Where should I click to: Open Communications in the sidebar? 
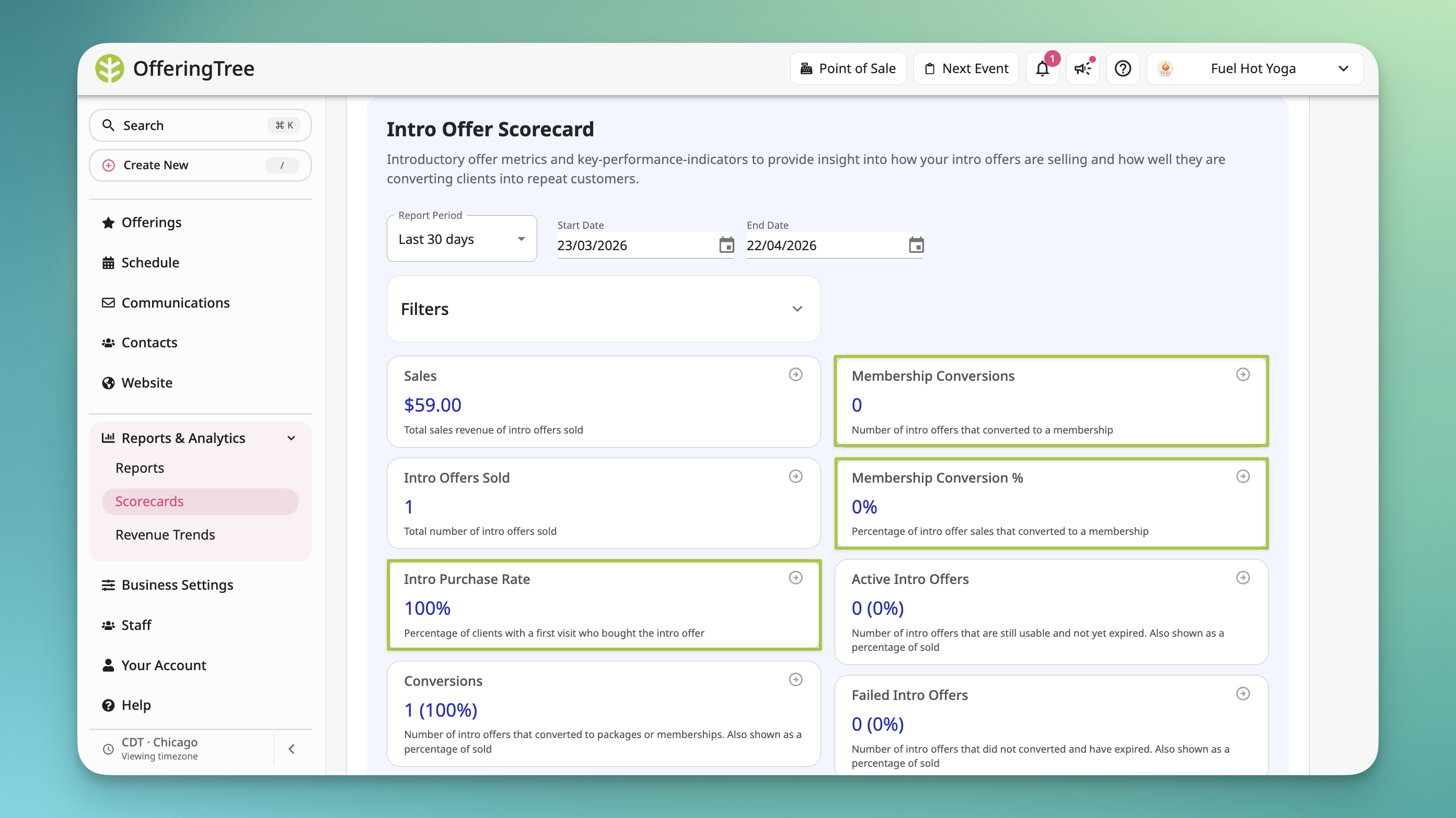tap(176, 303)
